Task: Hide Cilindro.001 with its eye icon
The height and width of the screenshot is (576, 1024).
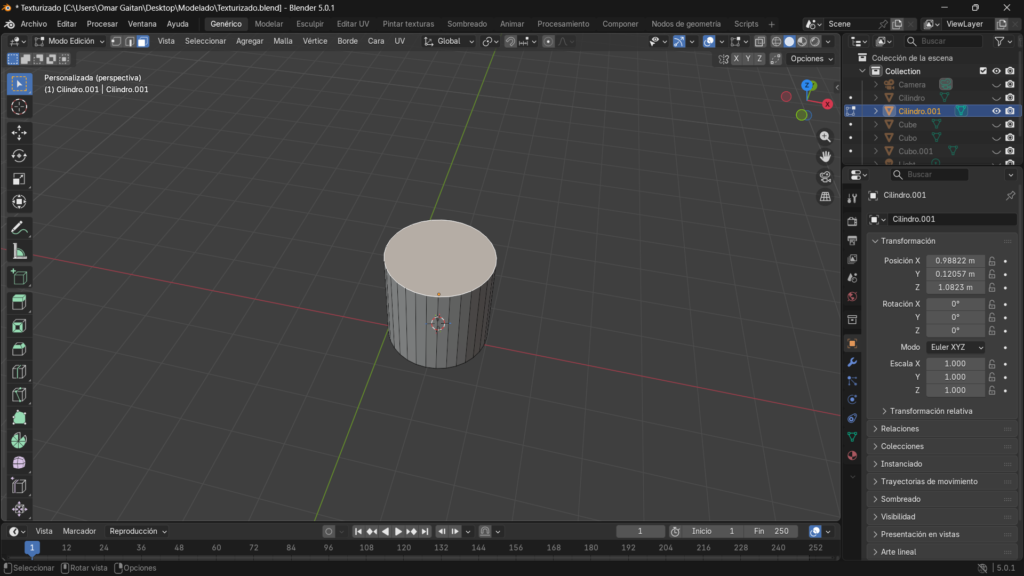Action: (996, 111)
